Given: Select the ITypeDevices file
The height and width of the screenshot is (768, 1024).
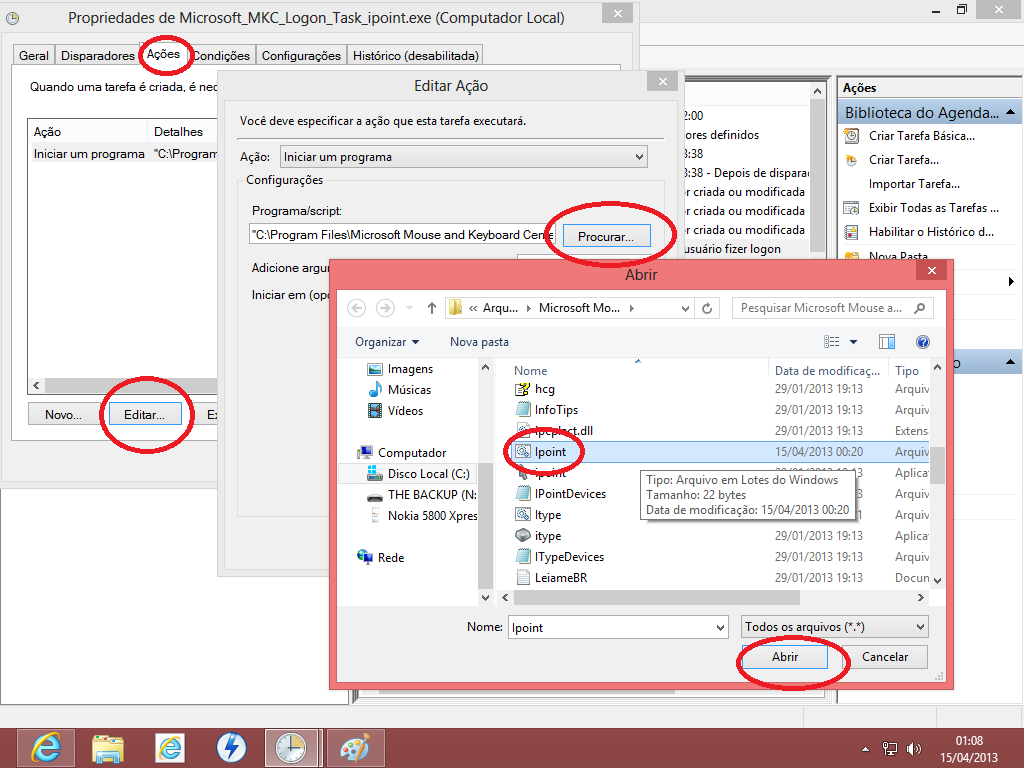Looking at the screenshot, I should [x=560, y=556].
